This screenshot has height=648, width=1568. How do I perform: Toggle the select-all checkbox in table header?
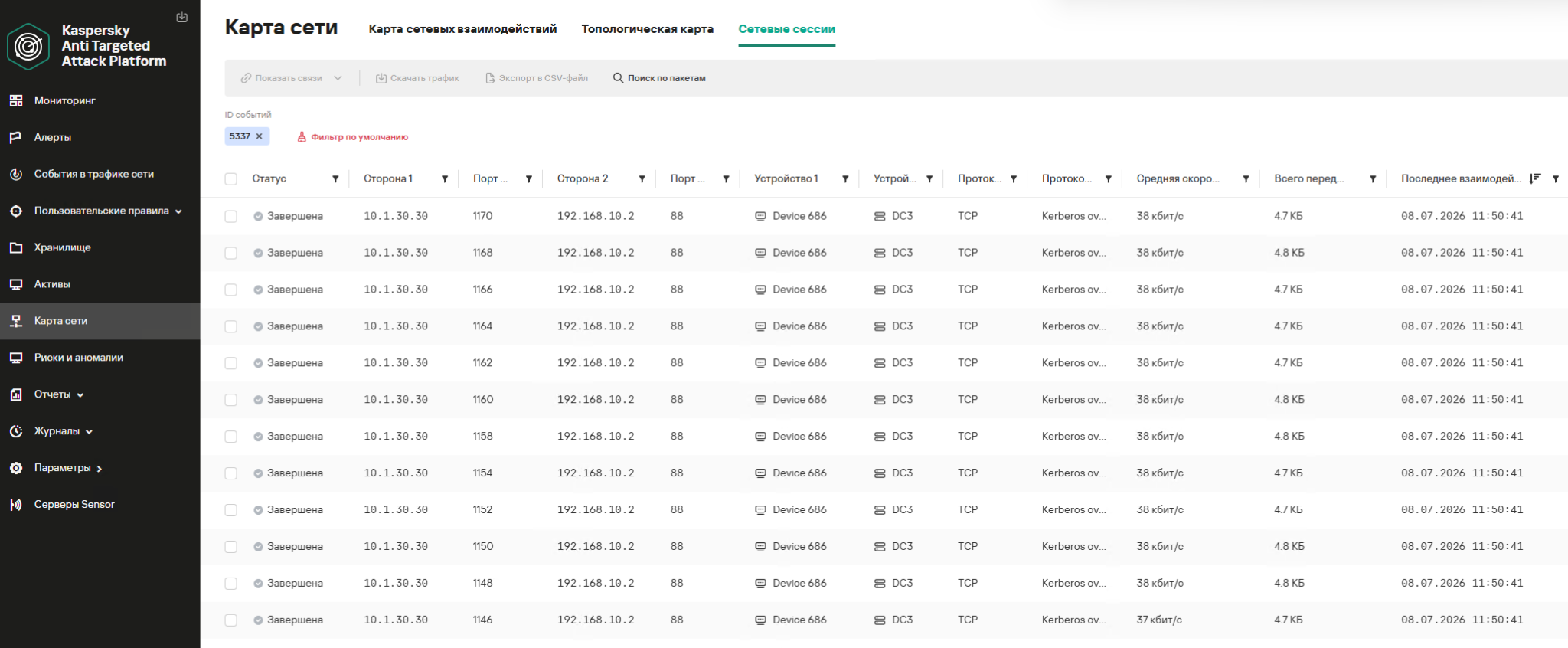point(230,179)
